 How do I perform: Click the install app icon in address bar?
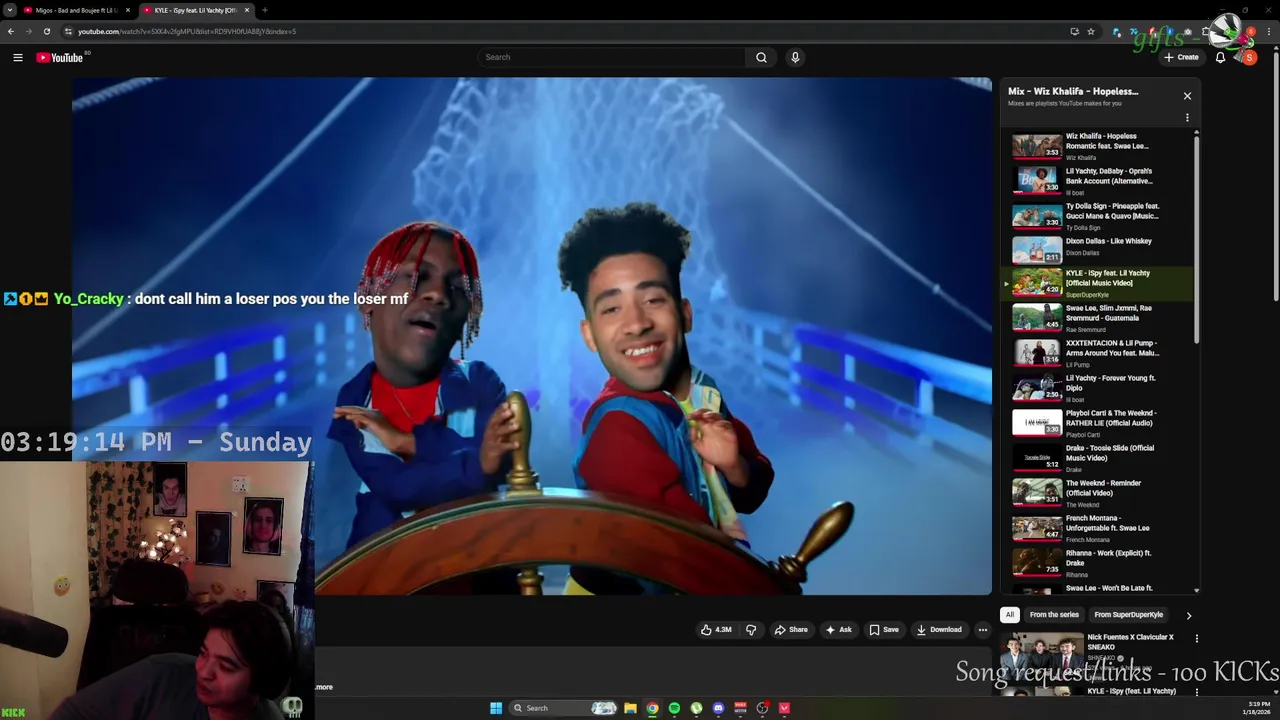pos(1074,31)
